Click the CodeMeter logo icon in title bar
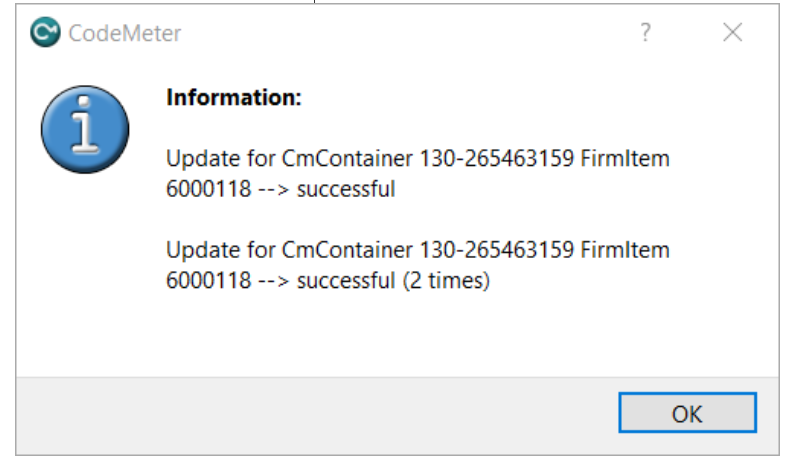The height and width of the screenshot is (468, 811). click(x=46, y=32)
